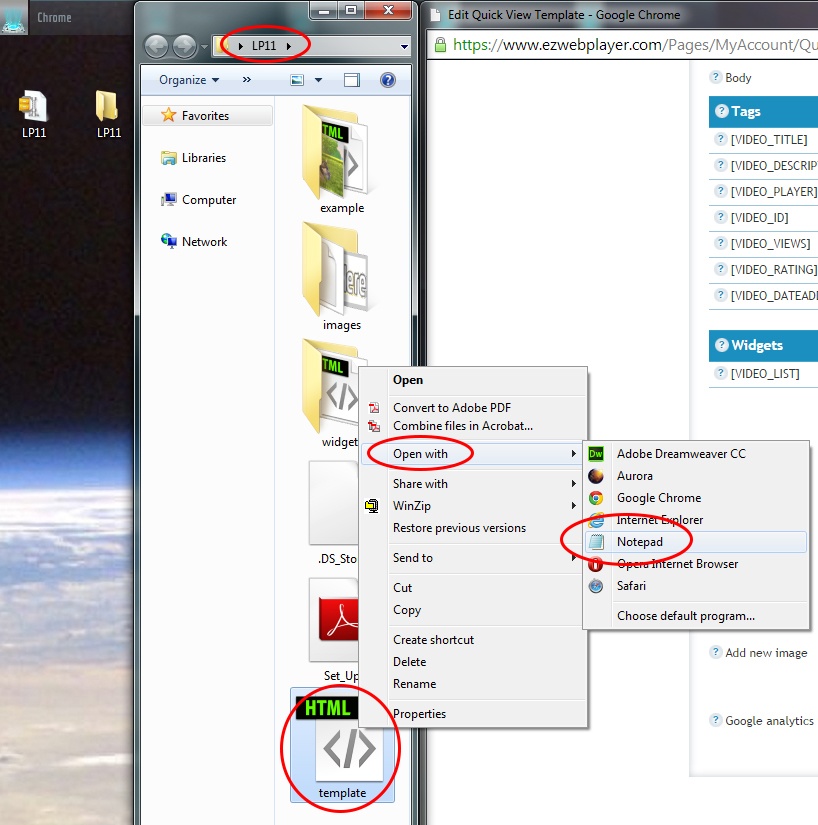Select the .DS_Store file

pyautogui.click(x=334, y=513)
